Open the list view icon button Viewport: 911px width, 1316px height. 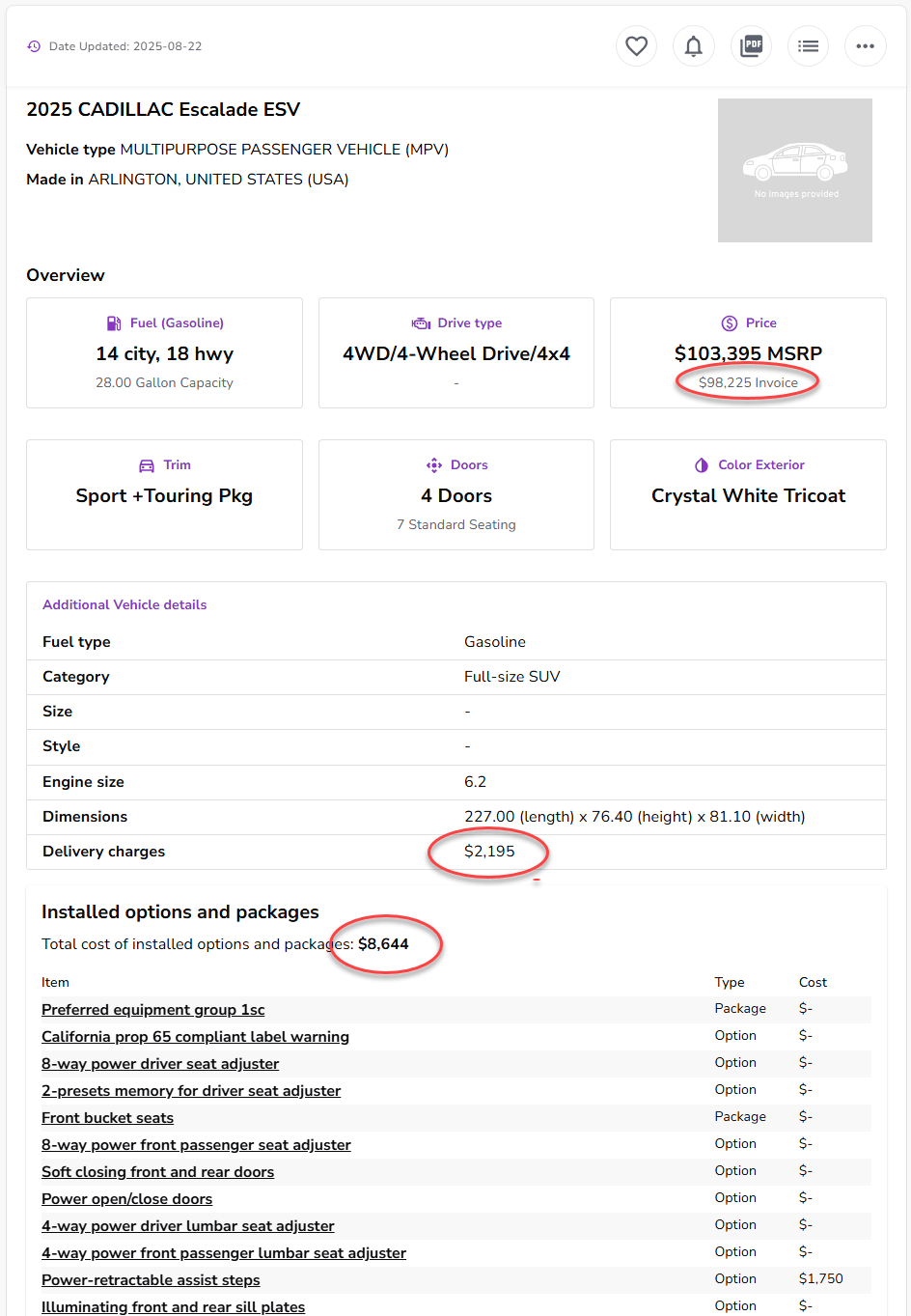808,45
